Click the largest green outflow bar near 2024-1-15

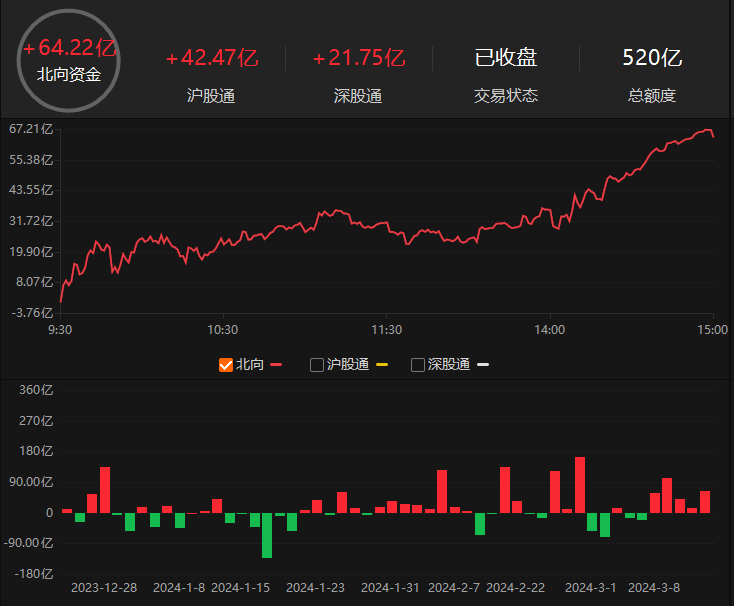pos(267,535)
